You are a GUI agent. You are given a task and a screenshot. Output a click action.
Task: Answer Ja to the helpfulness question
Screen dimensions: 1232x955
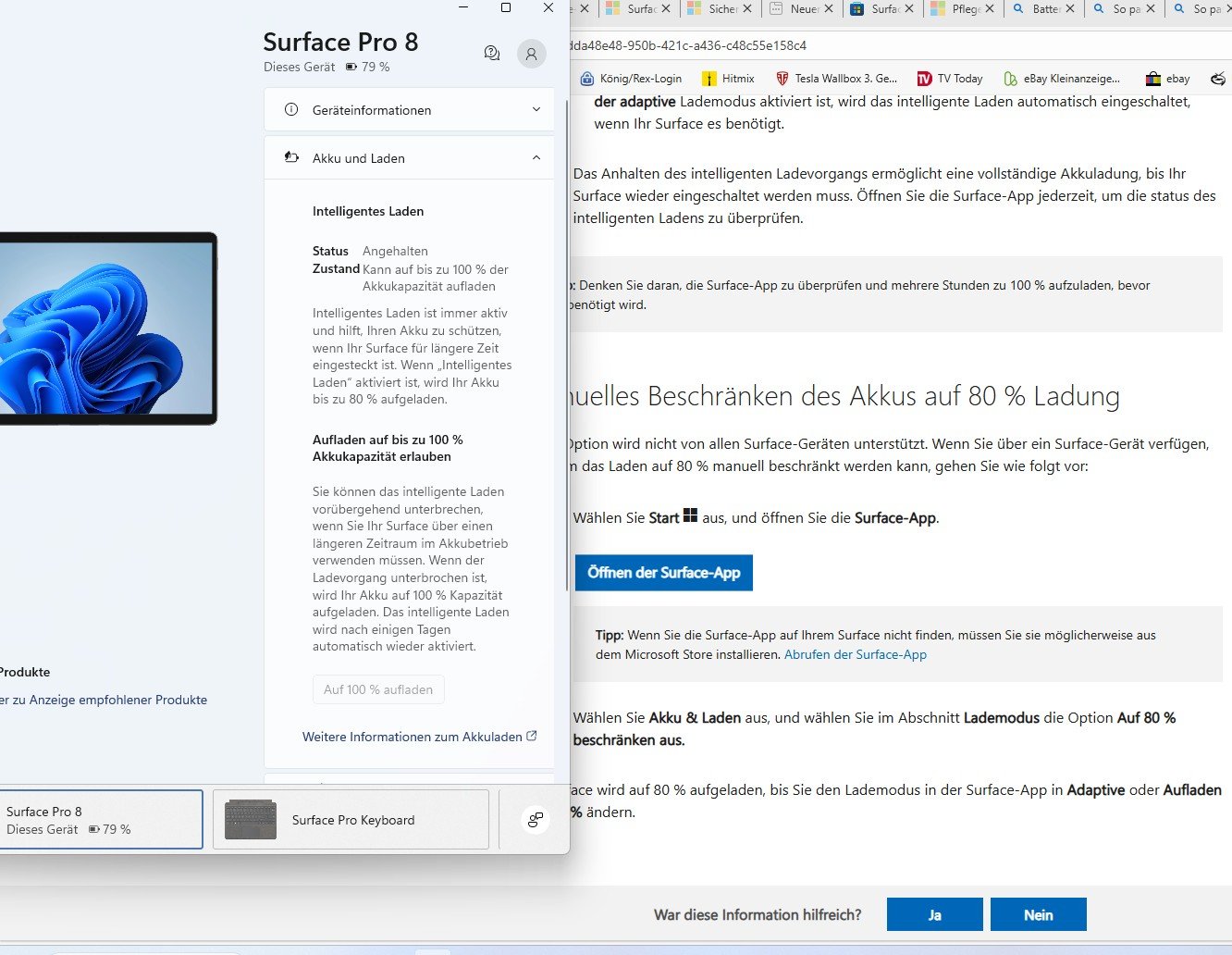[x=934, y=914]
